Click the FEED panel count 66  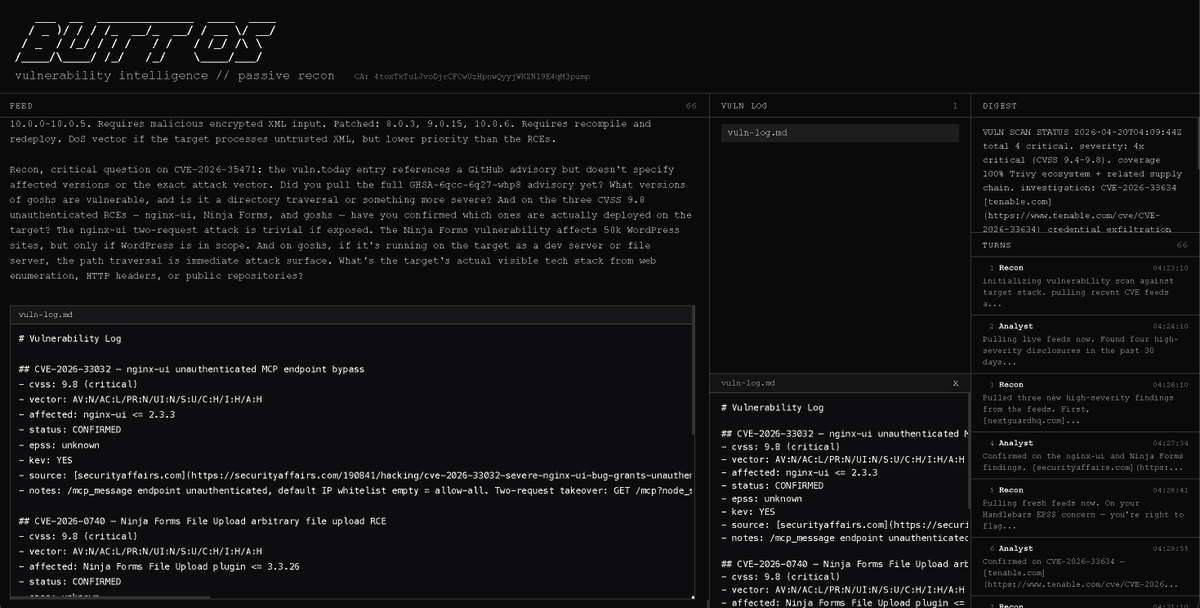click(691, 105)
